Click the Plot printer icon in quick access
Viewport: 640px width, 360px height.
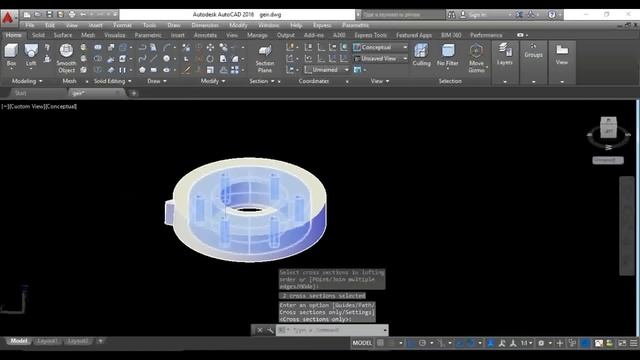[x=72, y=14]
